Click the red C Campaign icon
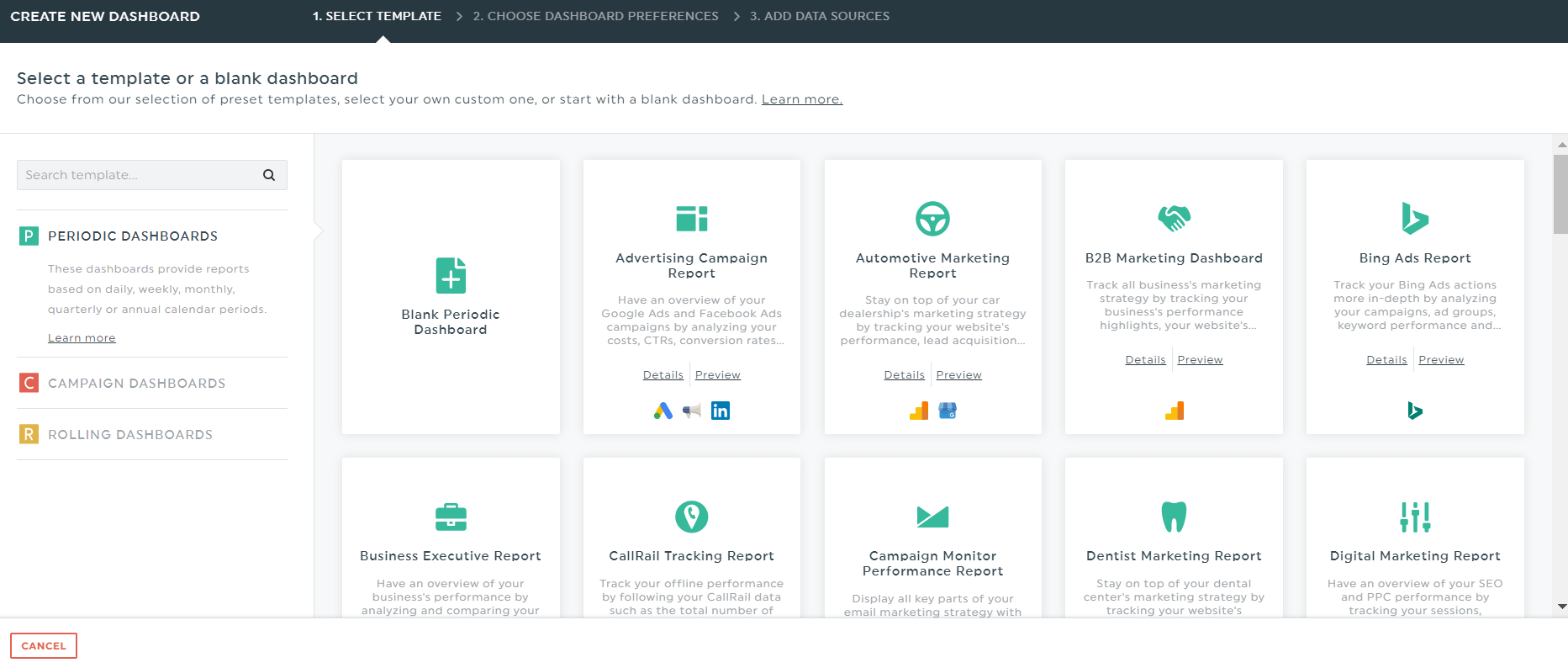Screen dimensions: 1568x668 (29, 383)
